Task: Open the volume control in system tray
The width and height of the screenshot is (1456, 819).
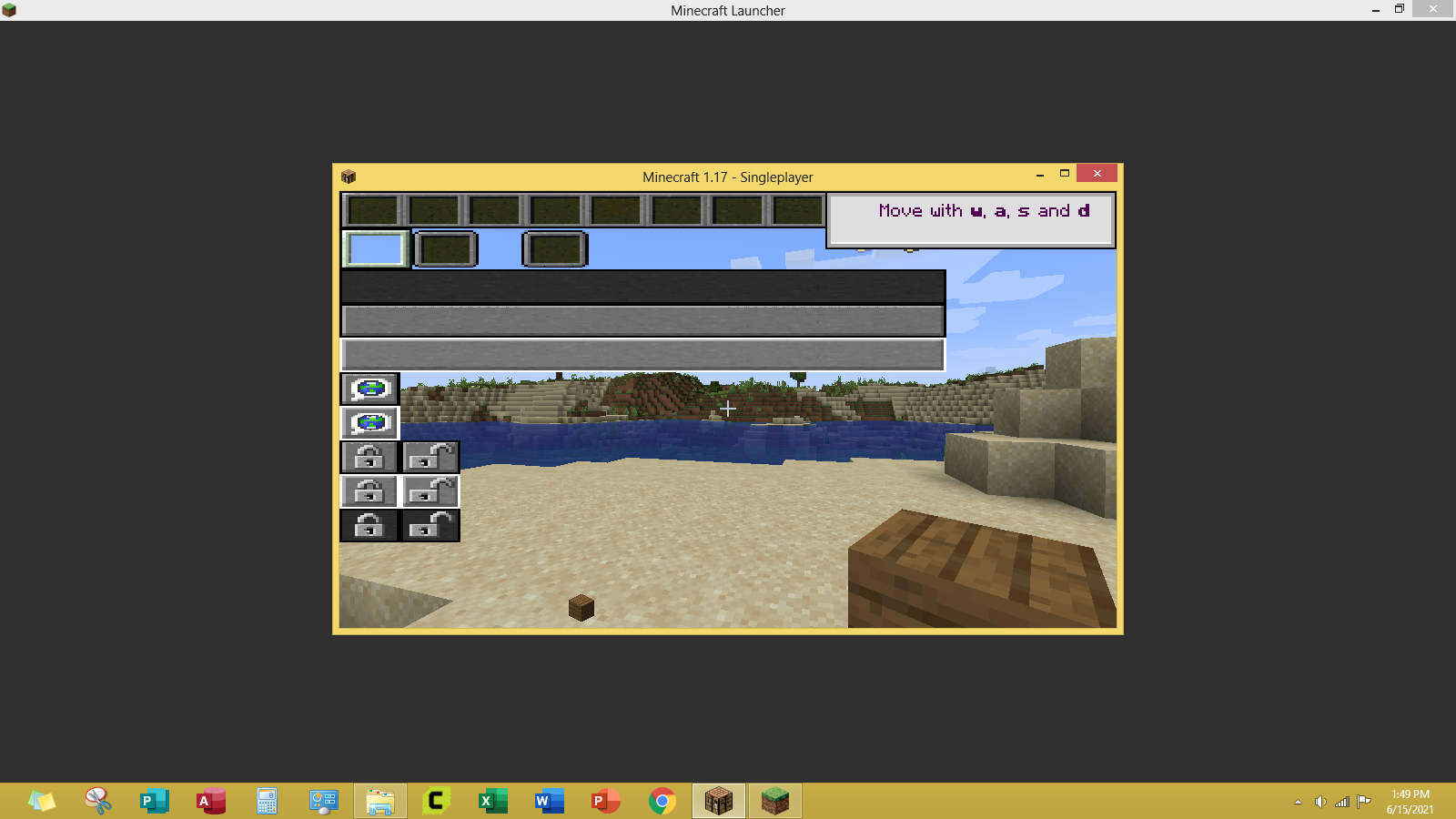Action: click(x=1319, y=802)
